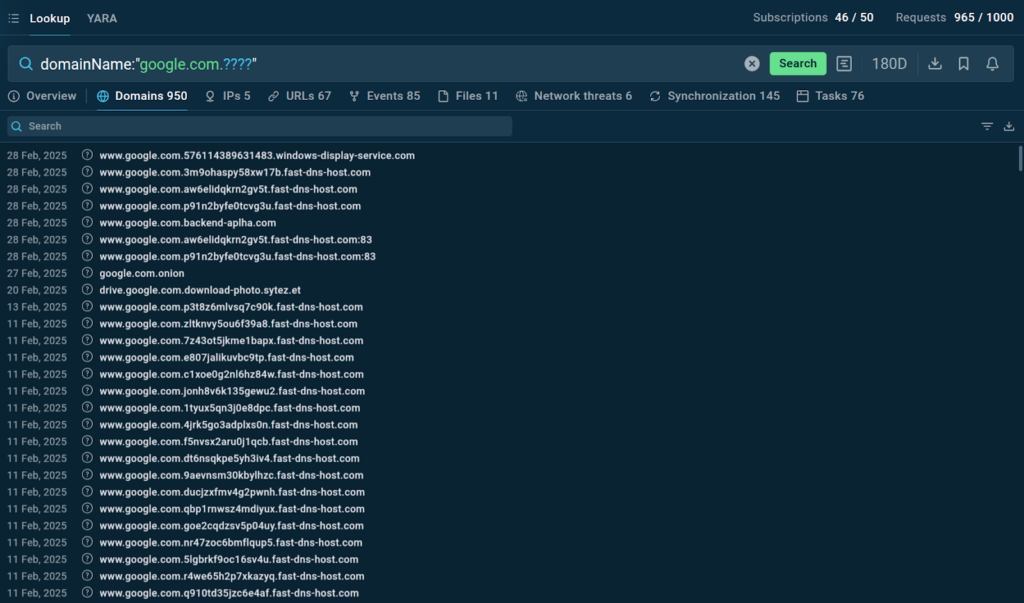Open the 180D time range selector
This screenshot has height=603, width=1024.
[889, 64]
